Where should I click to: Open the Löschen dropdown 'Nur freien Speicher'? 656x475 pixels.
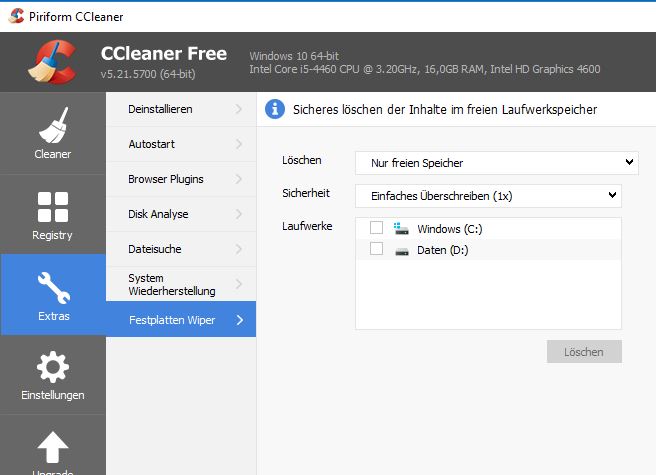pyautogui.click(x=497, y=163)
